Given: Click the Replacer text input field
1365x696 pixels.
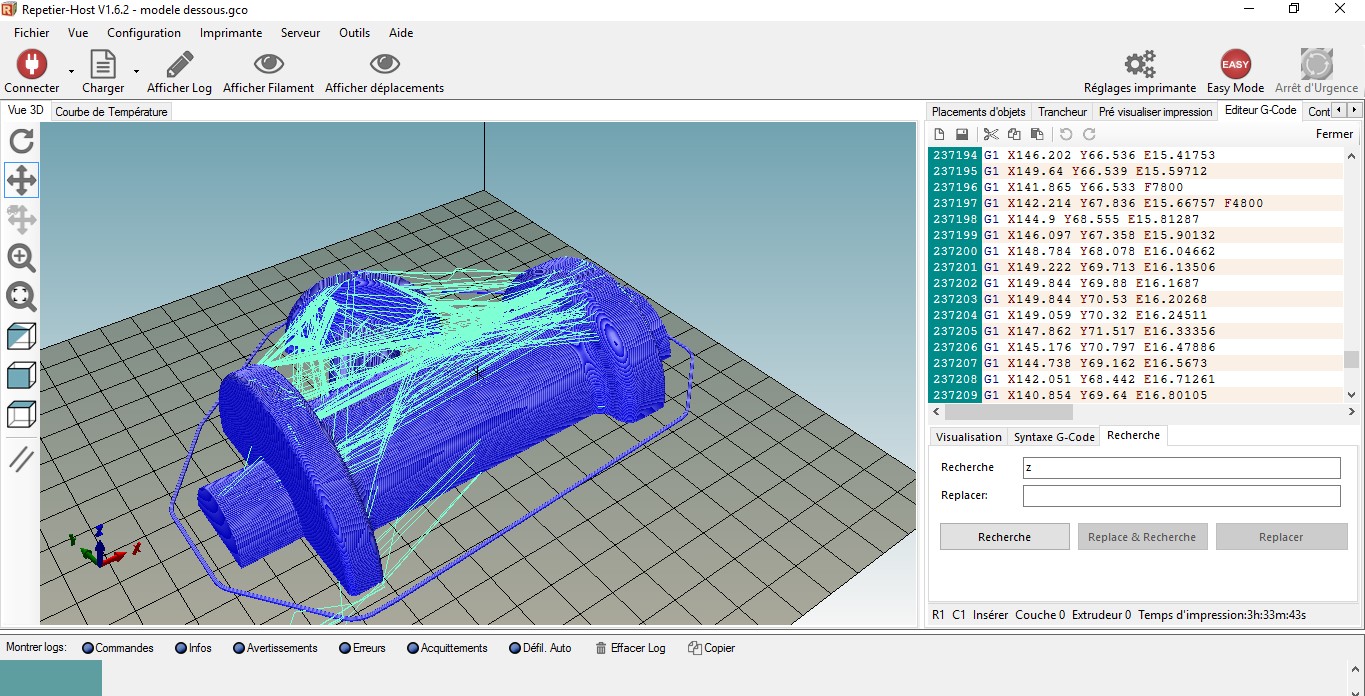Looking at the screenshot, I should 1181,496.
